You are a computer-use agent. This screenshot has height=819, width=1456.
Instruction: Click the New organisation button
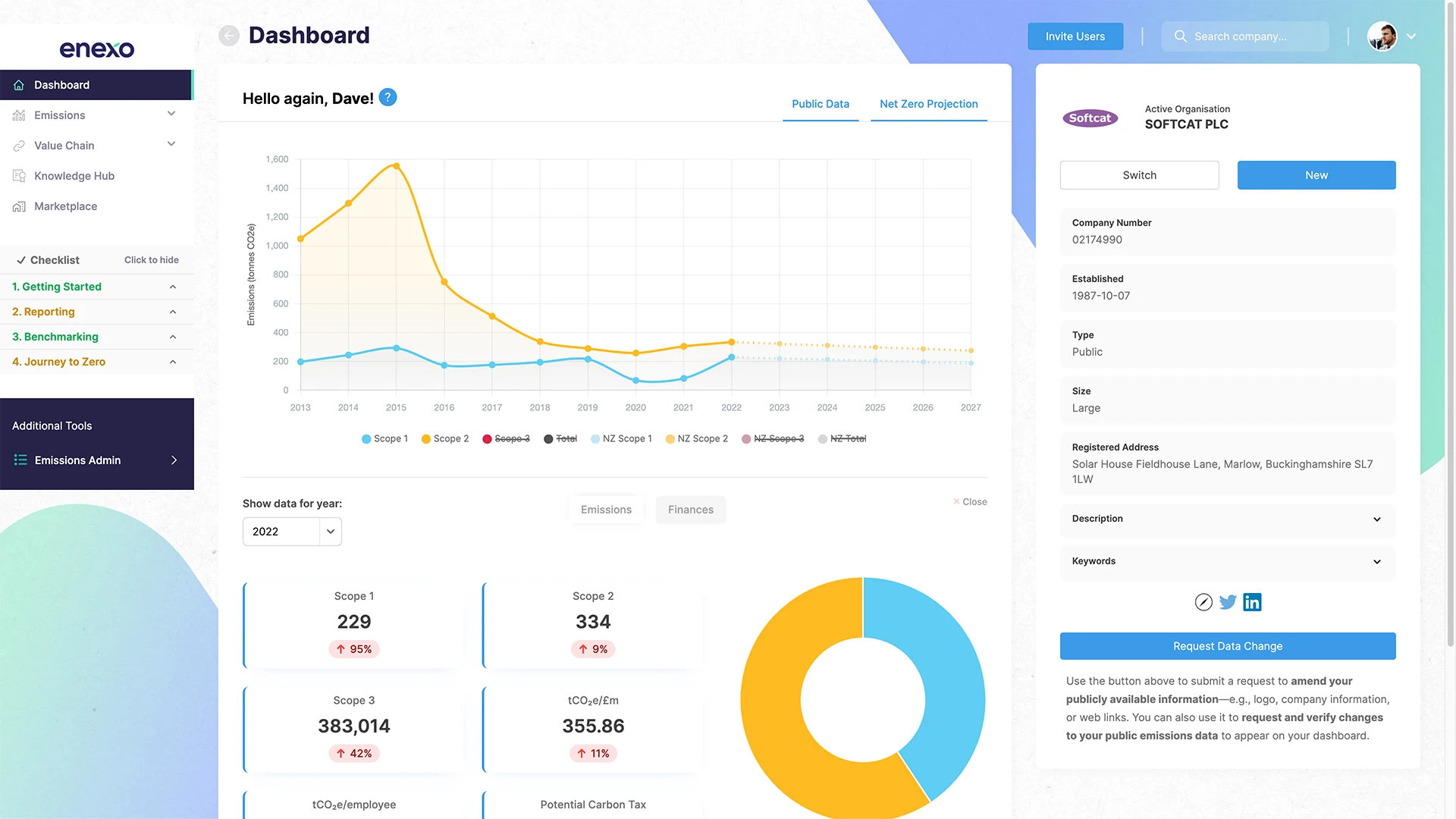point(1316,175)
